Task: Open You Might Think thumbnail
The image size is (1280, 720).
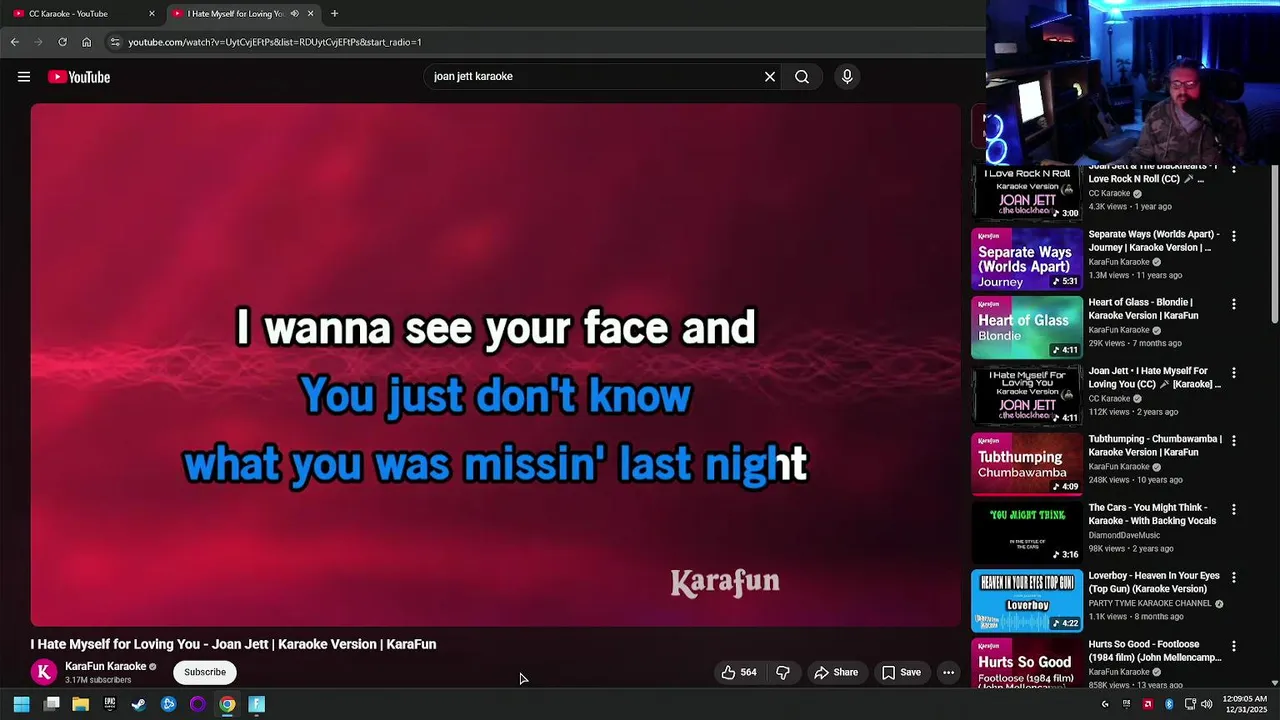Action: point(1027,532)
